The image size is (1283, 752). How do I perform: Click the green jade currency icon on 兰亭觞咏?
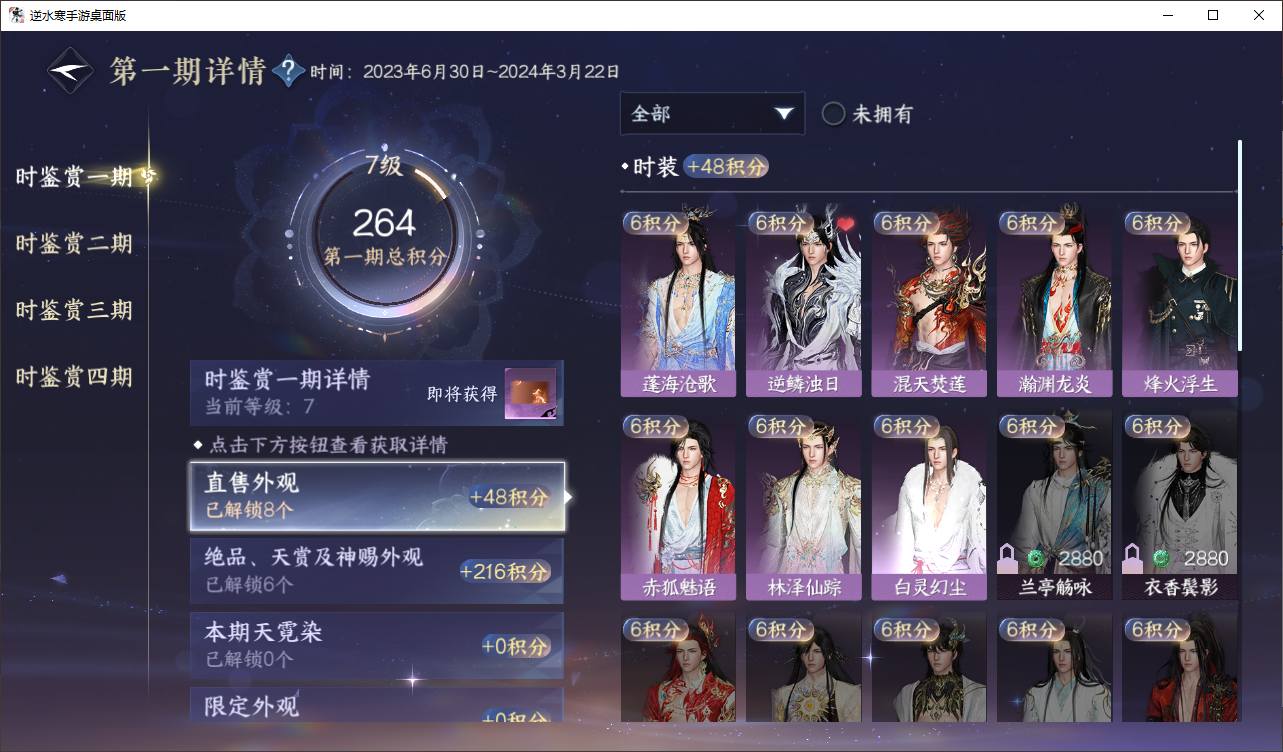tap(1036, 558)
